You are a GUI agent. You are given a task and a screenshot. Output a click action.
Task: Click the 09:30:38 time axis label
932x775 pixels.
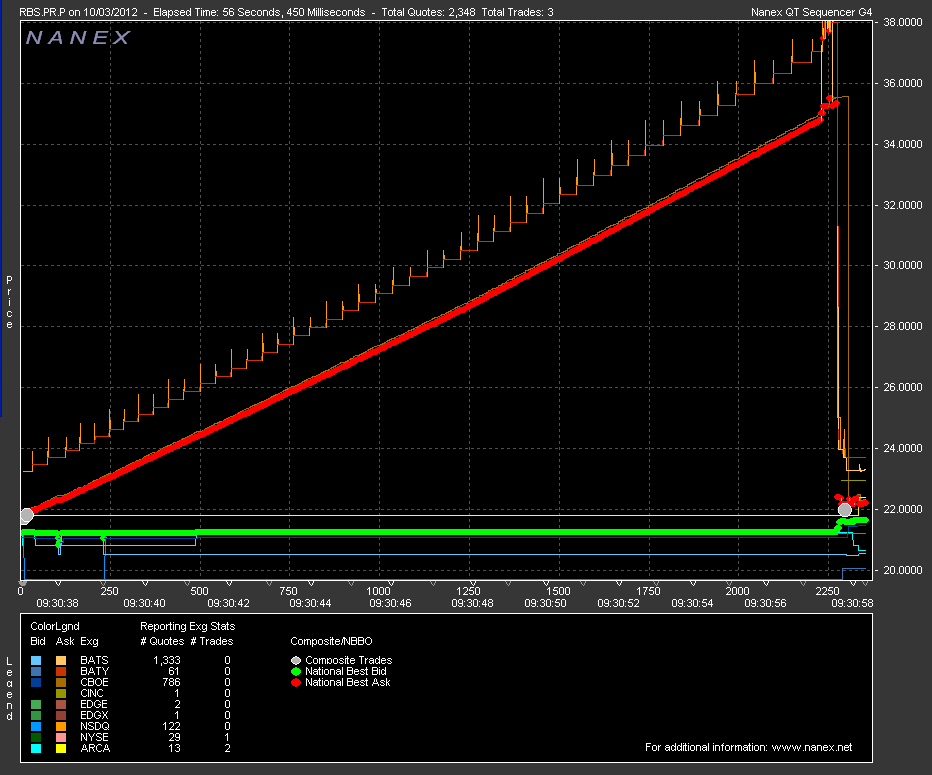pos(57,603)
